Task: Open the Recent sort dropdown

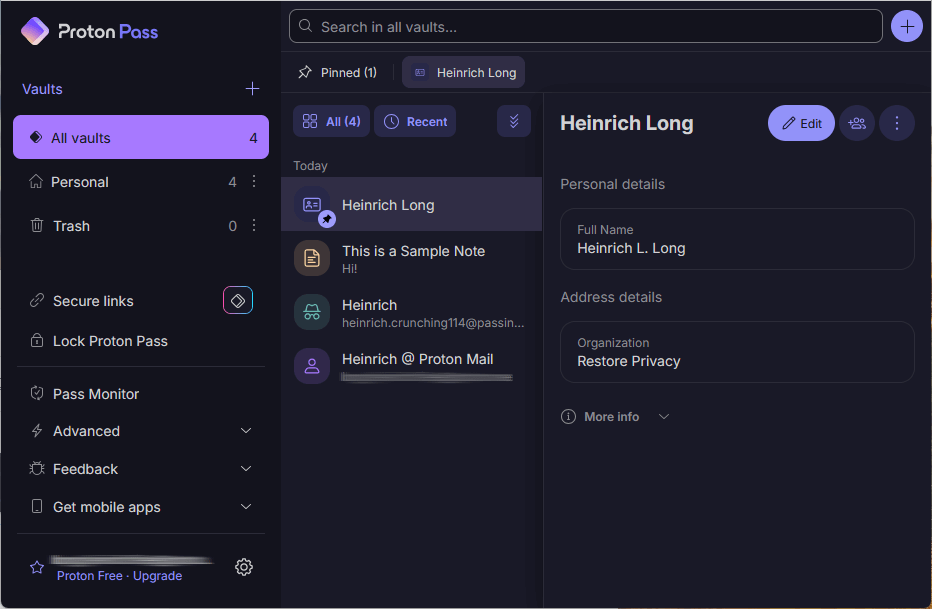Action: 415,121
